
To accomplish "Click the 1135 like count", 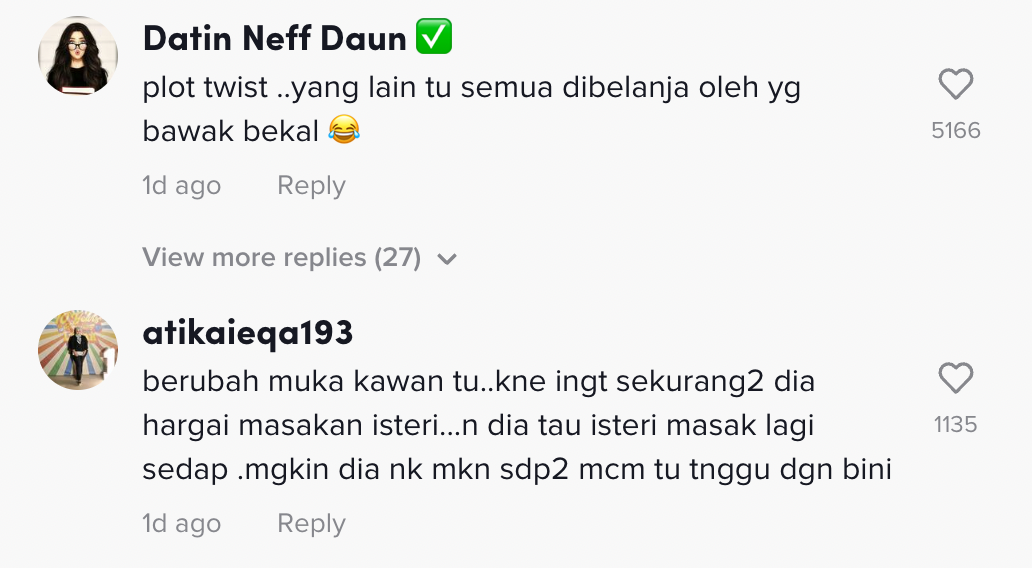I will click(955, 425).
